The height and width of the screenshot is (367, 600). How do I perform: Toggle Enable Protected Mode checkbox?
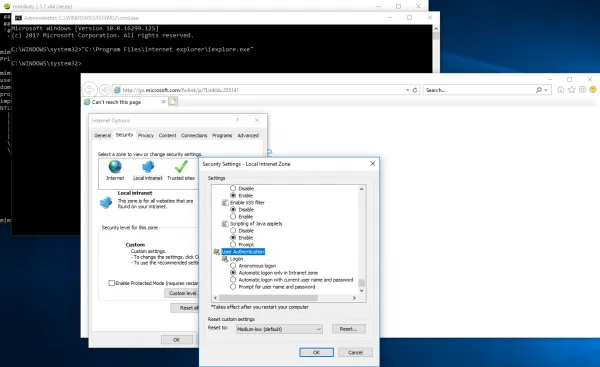(x=111, y=283)
